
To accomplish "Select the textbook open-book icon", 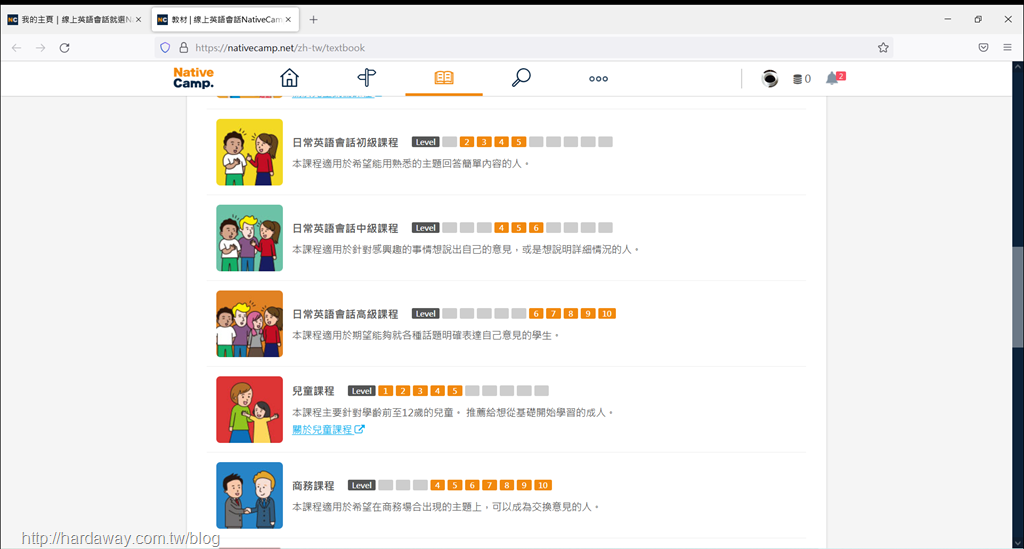I will pyautogui.click(x=443, y=78).
